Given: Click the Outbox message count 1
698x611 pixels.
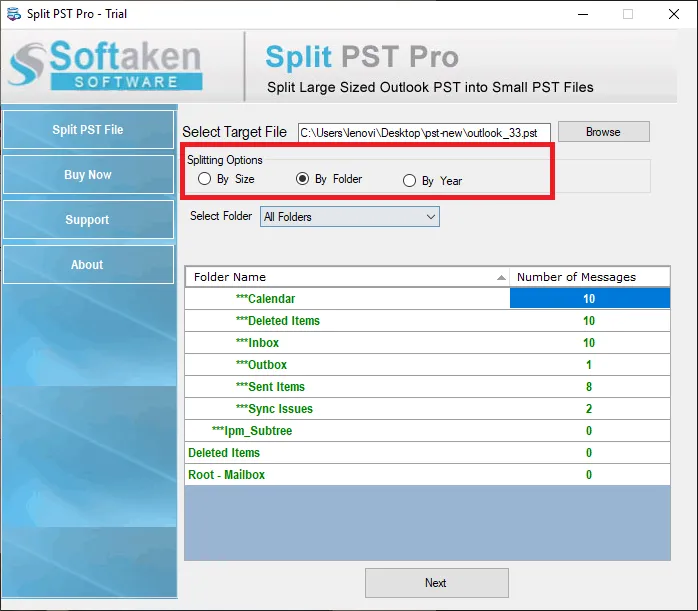Looking at the screenshot, I should click(x=589, y=364).
